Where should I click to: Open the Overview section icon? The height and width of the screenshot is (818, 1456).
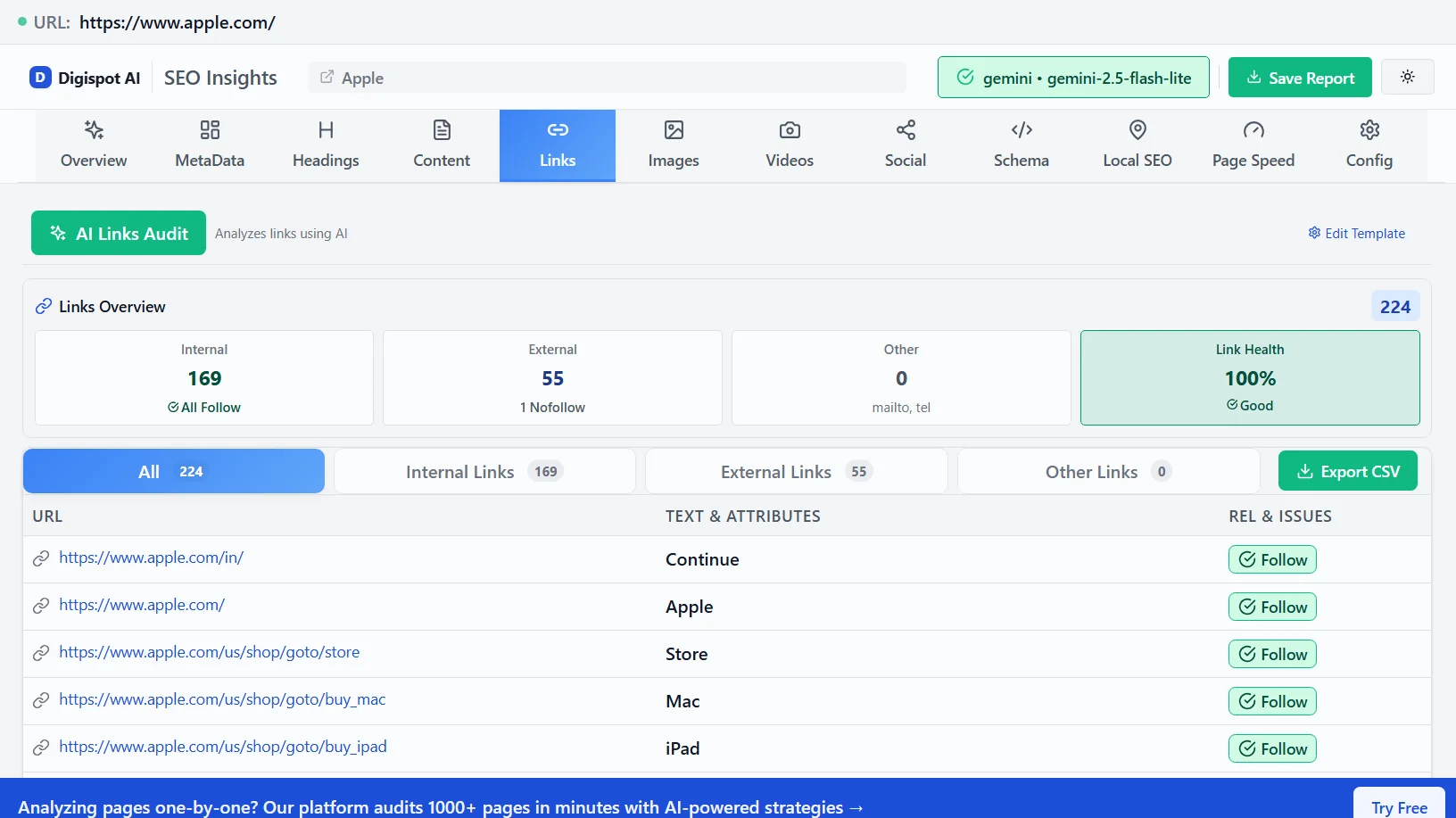[93, 130]
